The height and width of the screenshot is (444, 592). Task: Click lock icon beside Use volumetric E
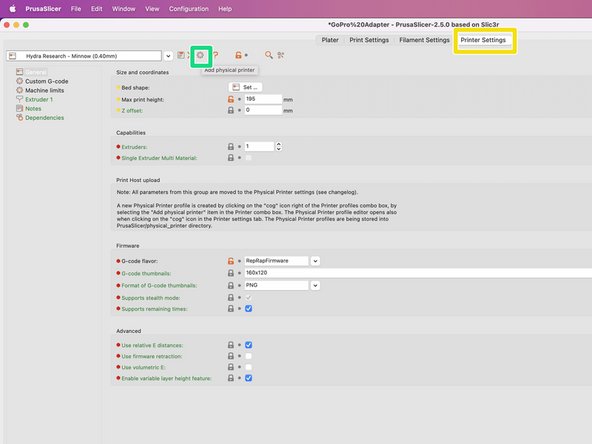coord(231,367)
